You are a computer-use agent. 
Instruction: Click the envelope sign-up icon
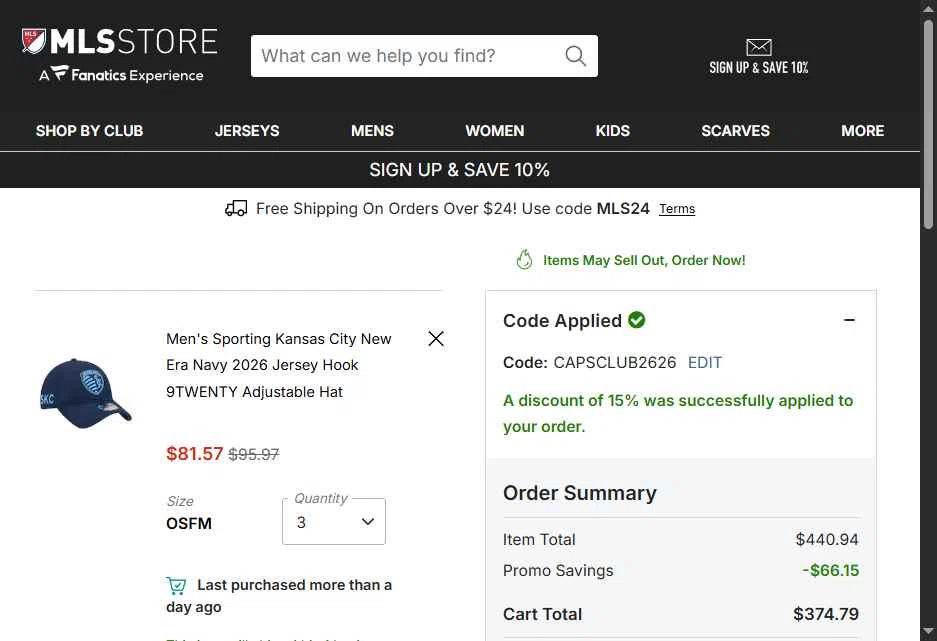759,47
